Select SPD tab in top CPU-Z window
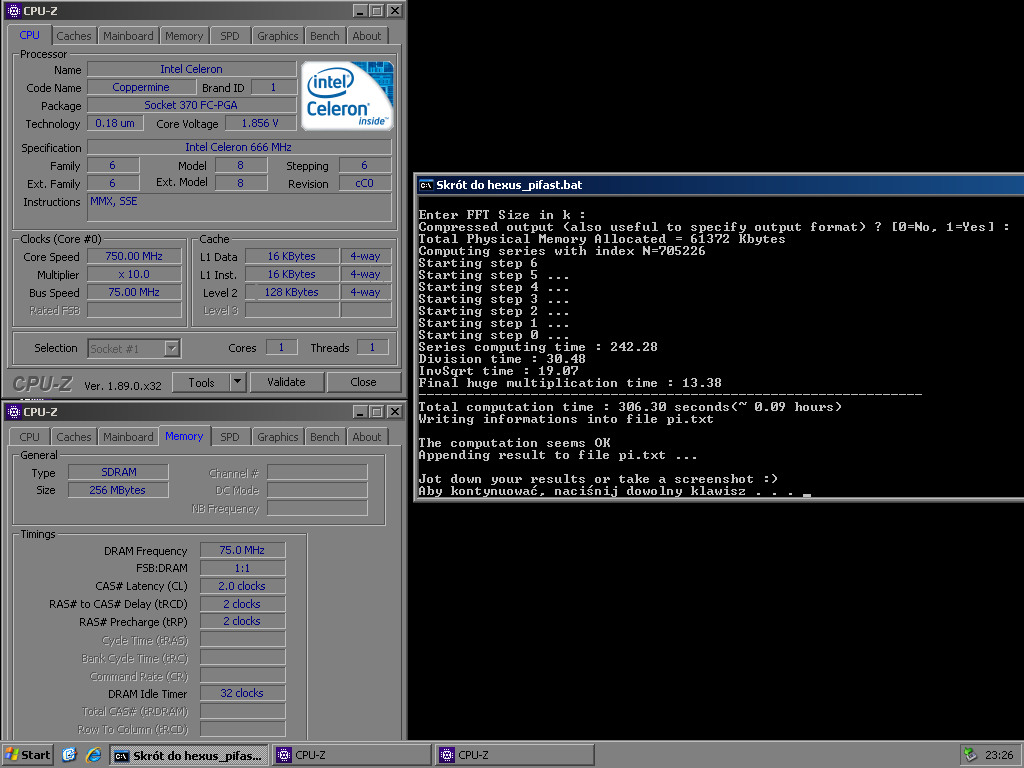Image resolution: width=1024 pixels, height=768 pixels. point(230,36)
